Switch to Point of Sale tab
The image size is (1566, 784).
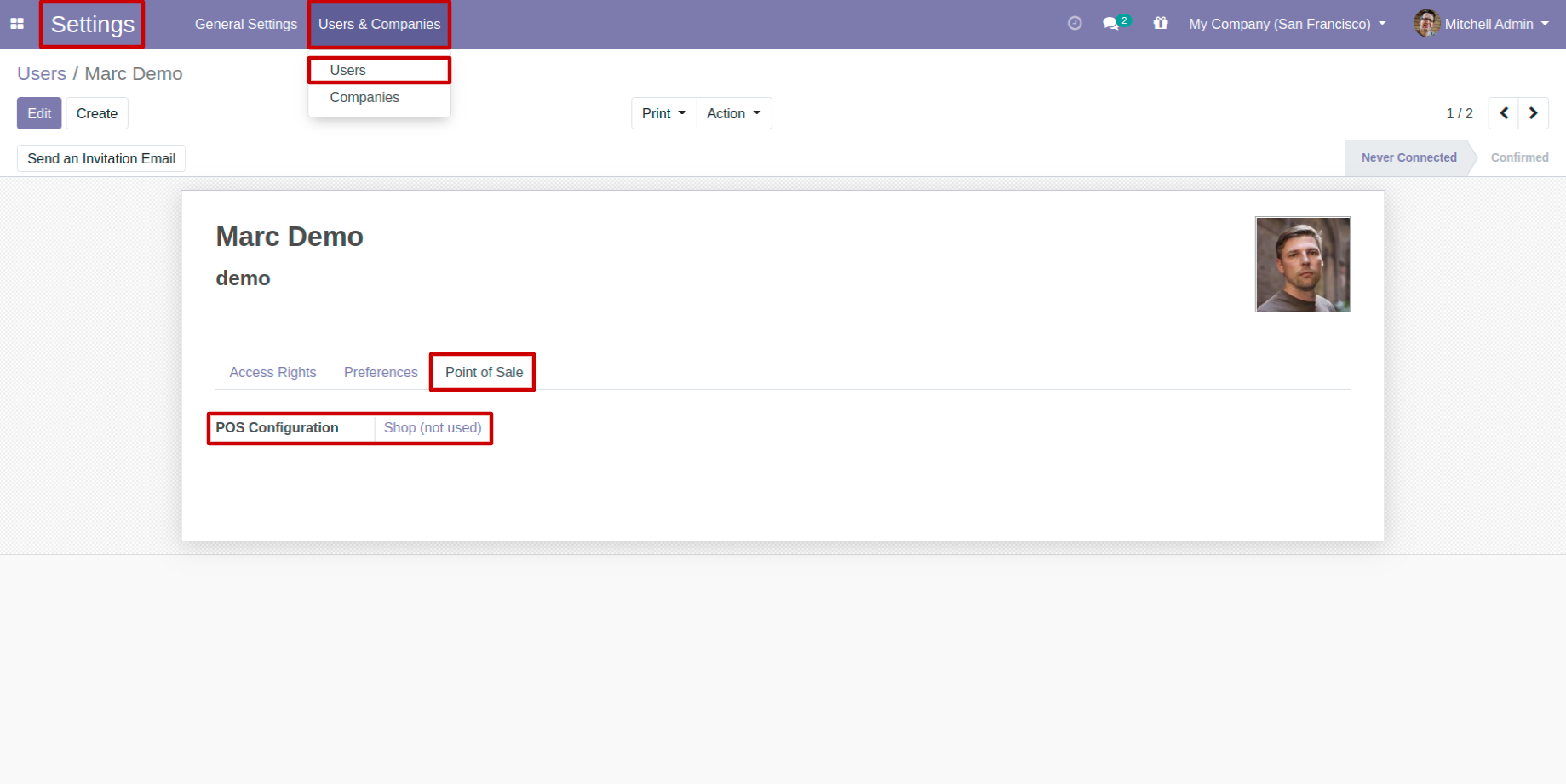[x=484, y=372]
